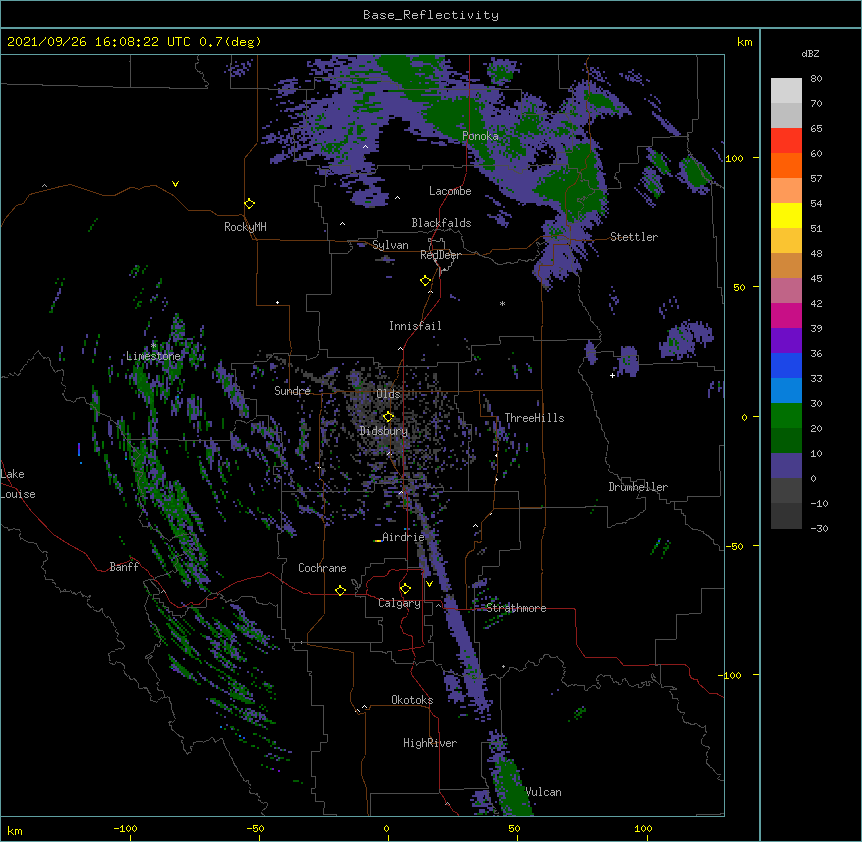Click the dark orange 57-60 dBZ swatch
Viewport: 862px width, 842px height.
pos(786,165)
